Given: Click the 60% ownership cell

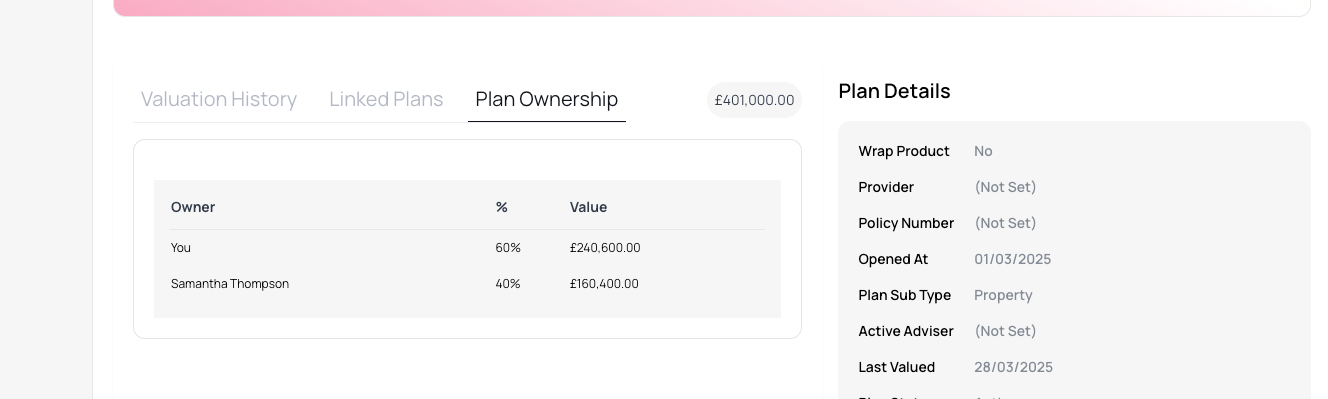Looking at the screenshot, I should coord(508,248).
